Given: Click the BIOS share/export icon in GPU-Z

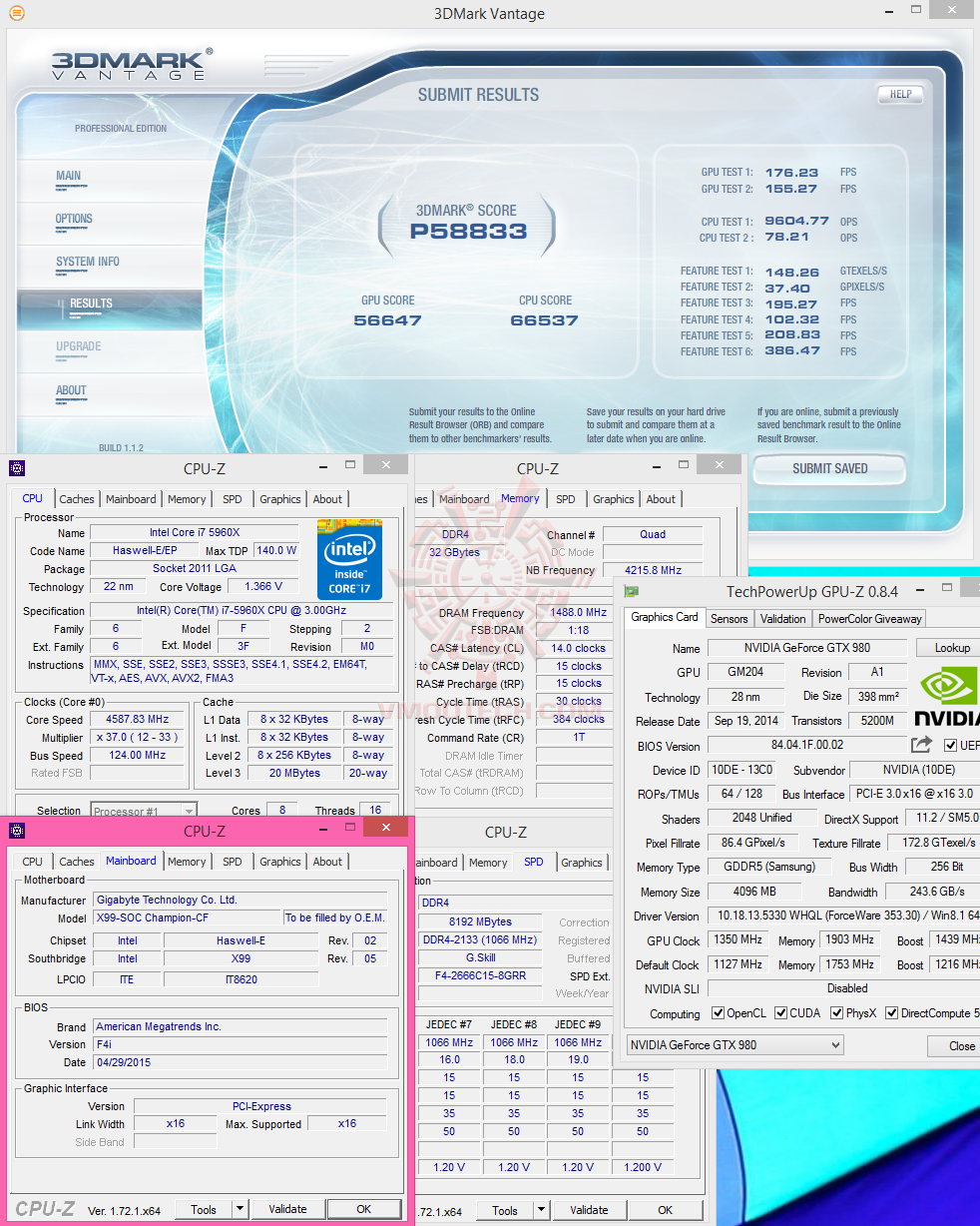Looking at the screenshot, I should point(921,745).
